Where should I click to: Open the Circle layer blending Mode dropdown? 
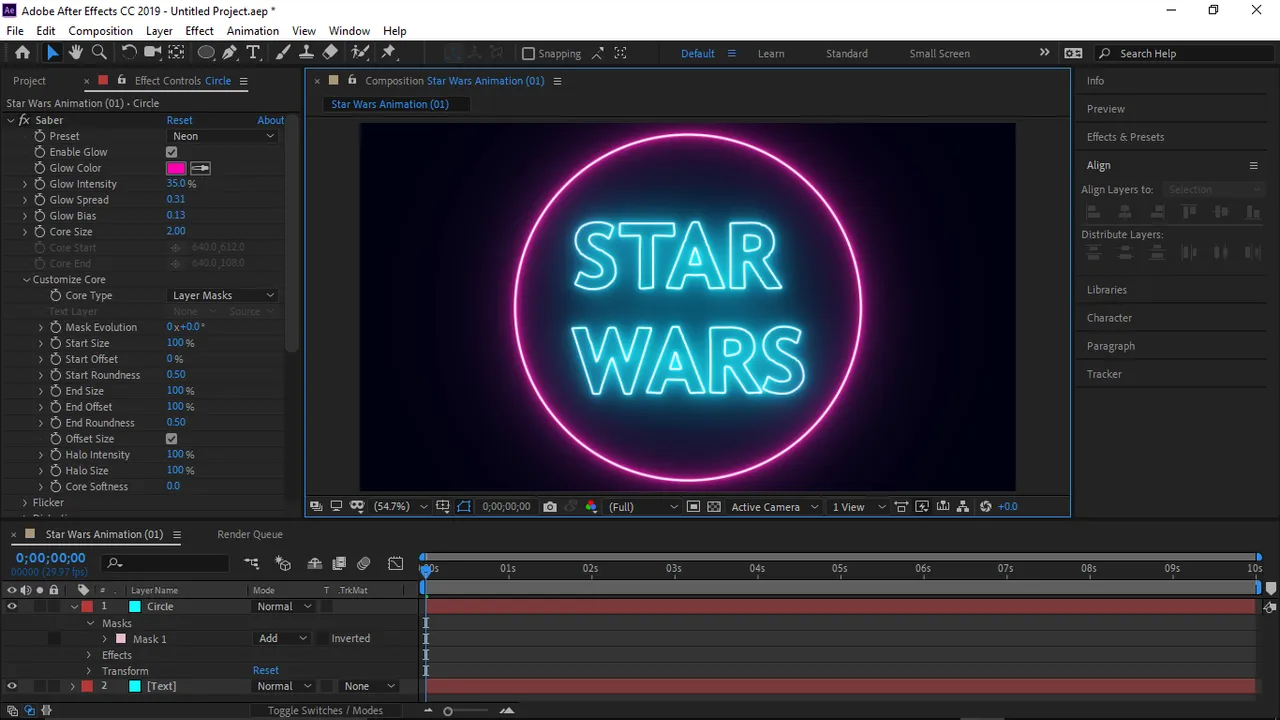282,606
